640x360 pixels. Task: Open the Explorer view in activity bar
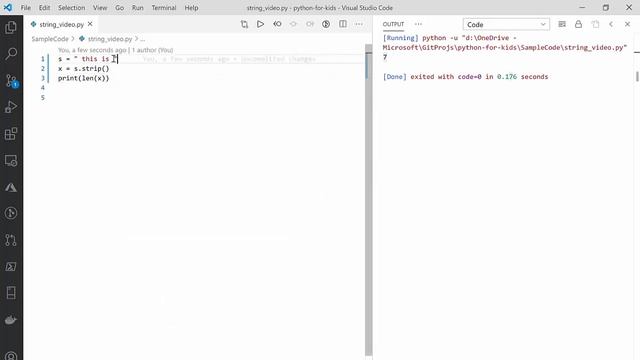[11, 27]
